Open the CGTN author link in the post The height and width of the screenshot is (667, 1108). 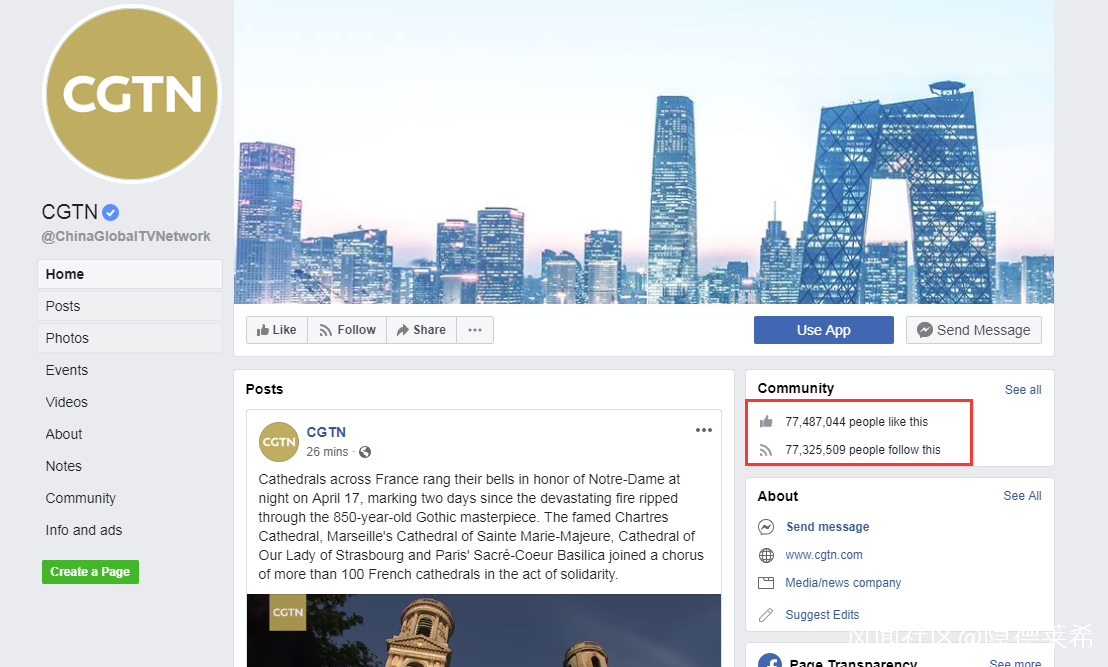tap(326, 432)
